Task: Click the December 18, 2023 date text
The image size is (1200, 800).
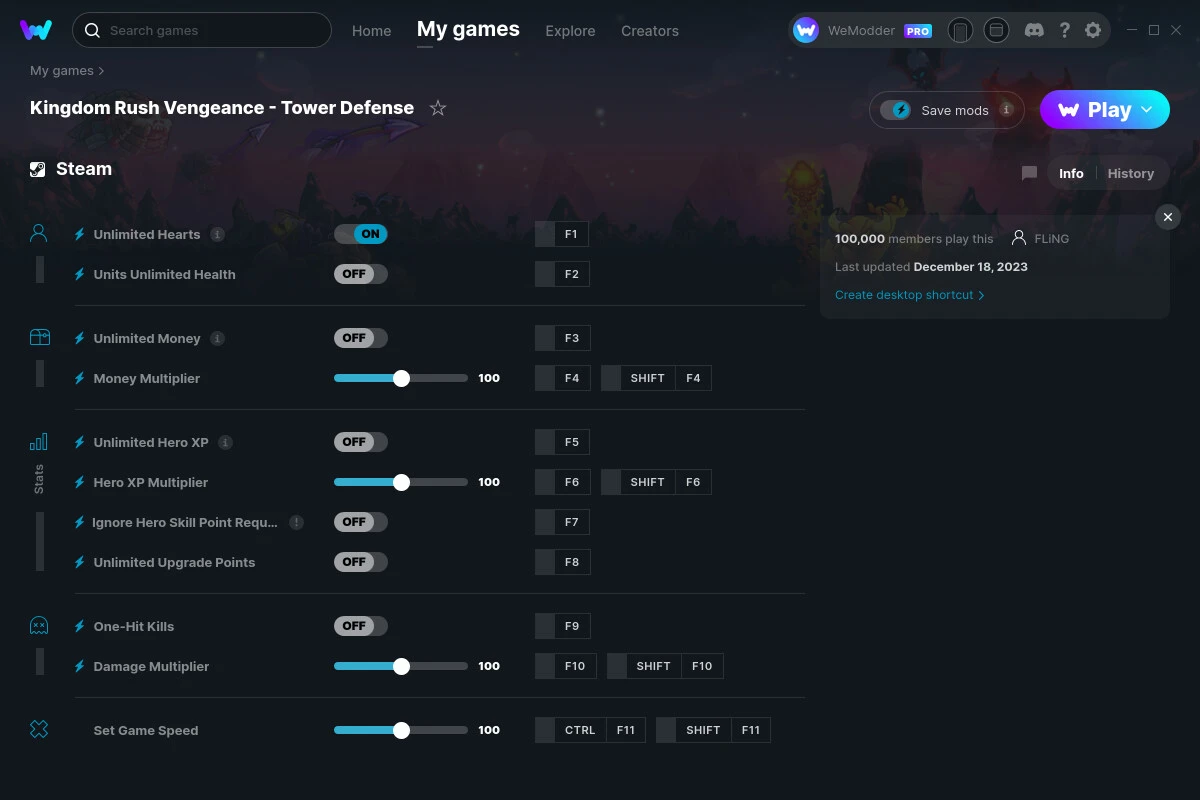Action: [970, 267]
